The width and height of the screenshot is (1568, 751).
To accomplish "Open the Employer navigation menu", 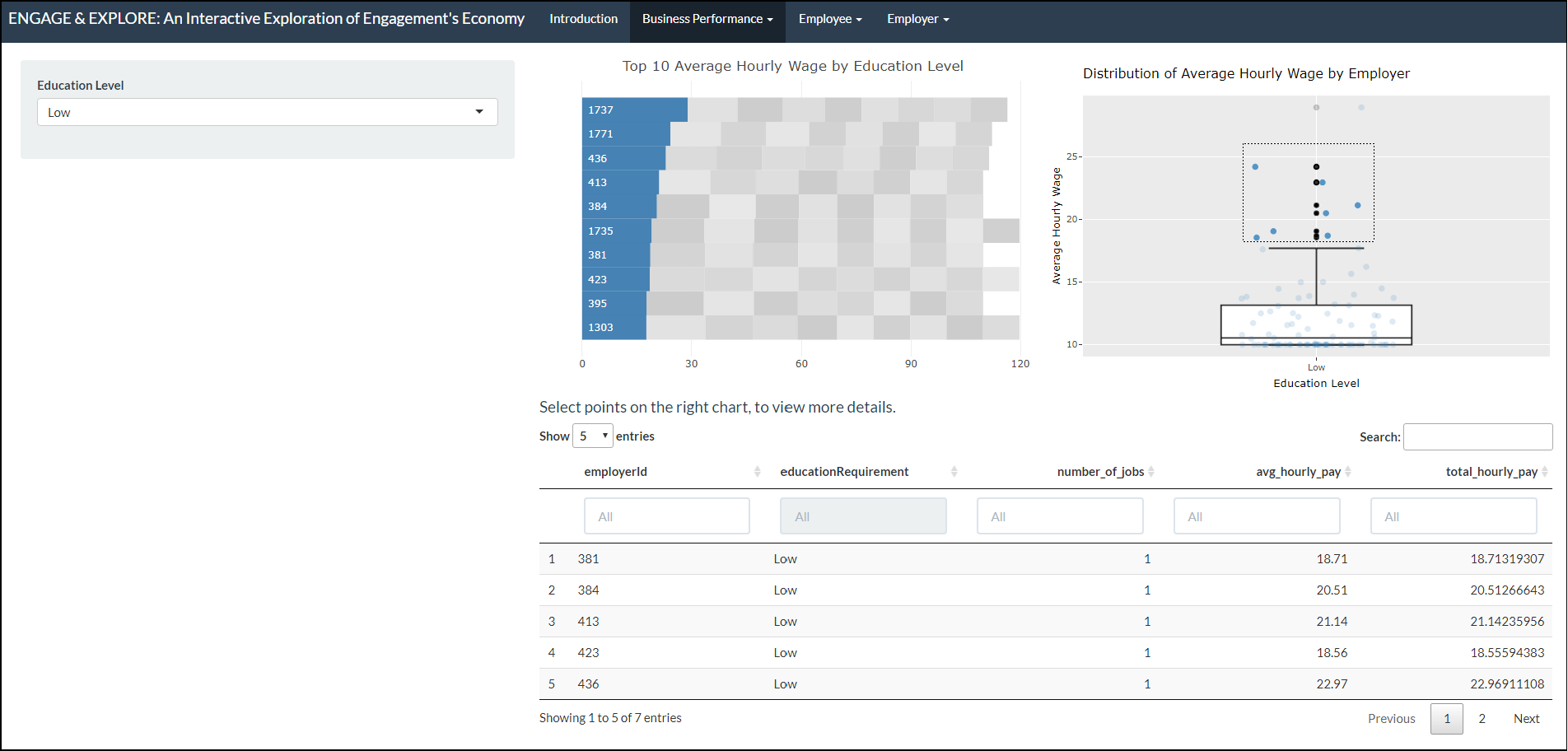I will [x=917, y=19].
